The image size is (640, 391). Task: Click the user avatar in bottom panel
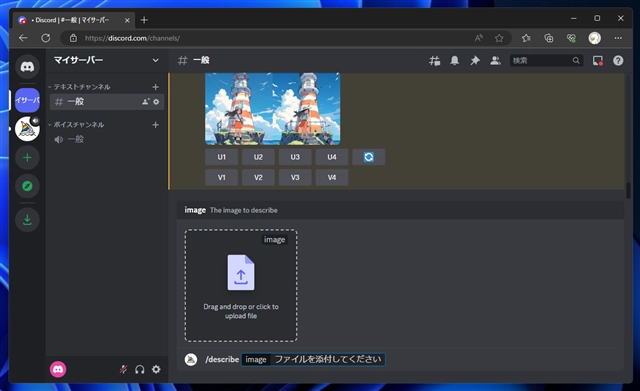tap(58, 370)
